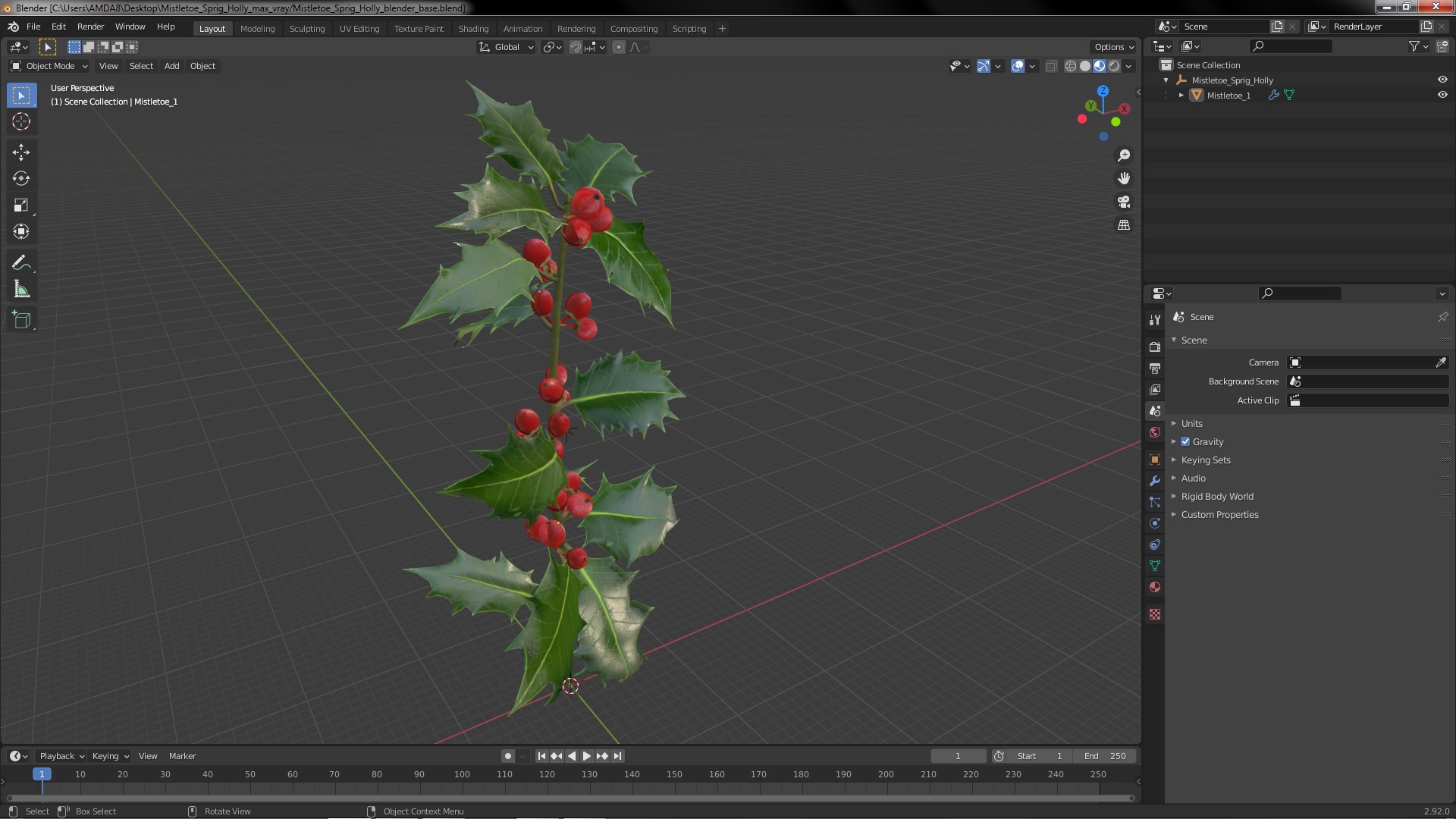
Task: Switch to the Shading workspace tab
Action: (473, 29)
